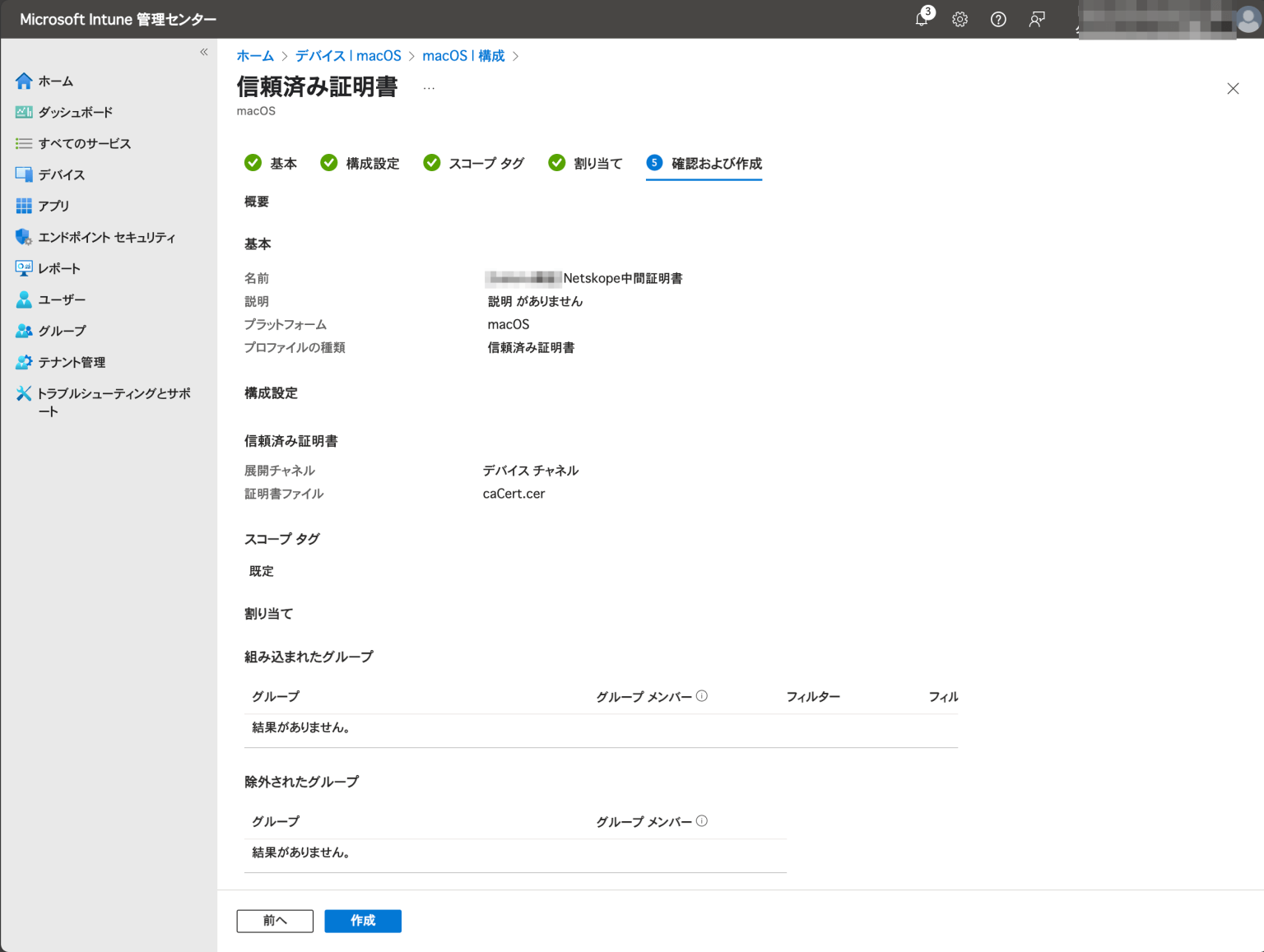Open デバイス from the sidebar
Image resolution: width=1264 pixels, height=952 pixels.
61,174
